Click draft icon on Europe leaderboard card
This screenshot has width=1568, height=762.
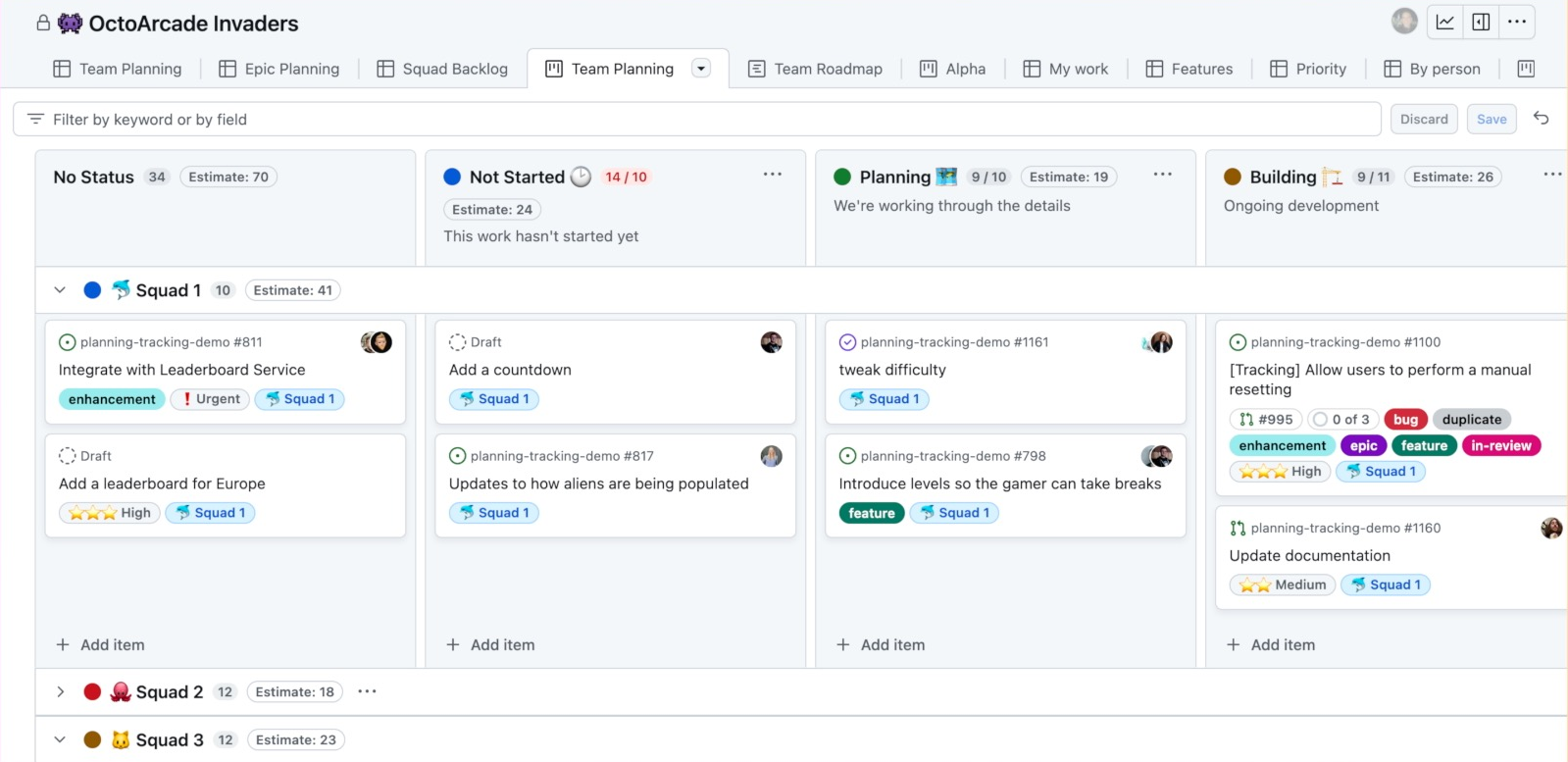click(x=68, y=456)
